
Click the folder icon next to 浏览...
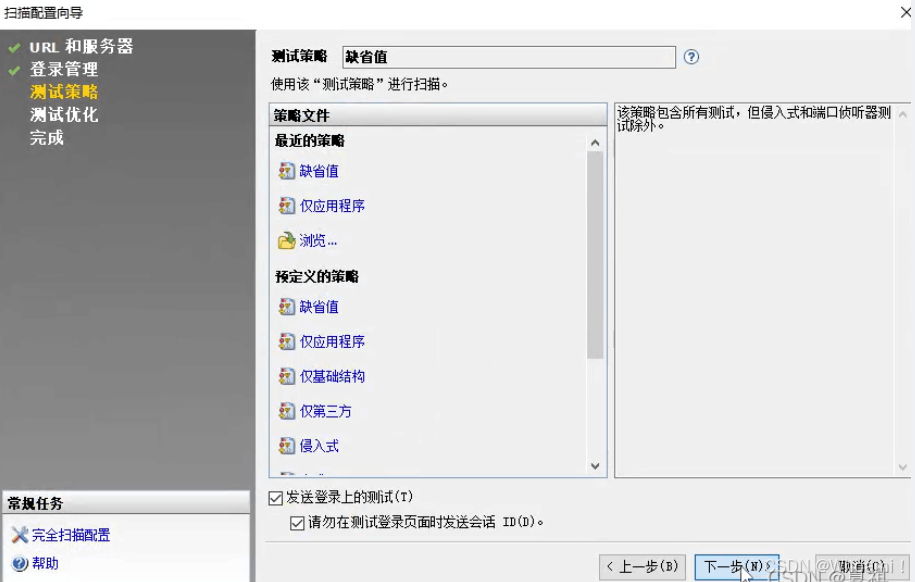(x=287, y=241)
